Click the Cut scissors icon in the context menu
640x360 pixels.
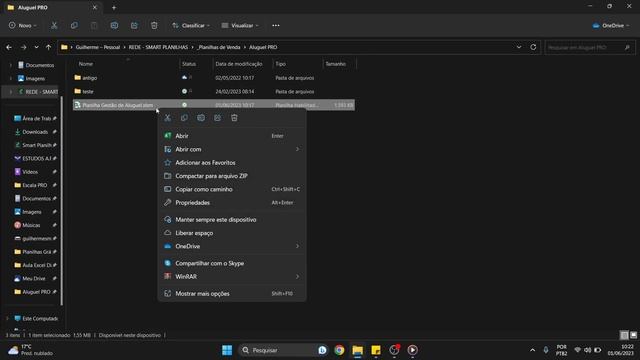[x=168, y=118]
